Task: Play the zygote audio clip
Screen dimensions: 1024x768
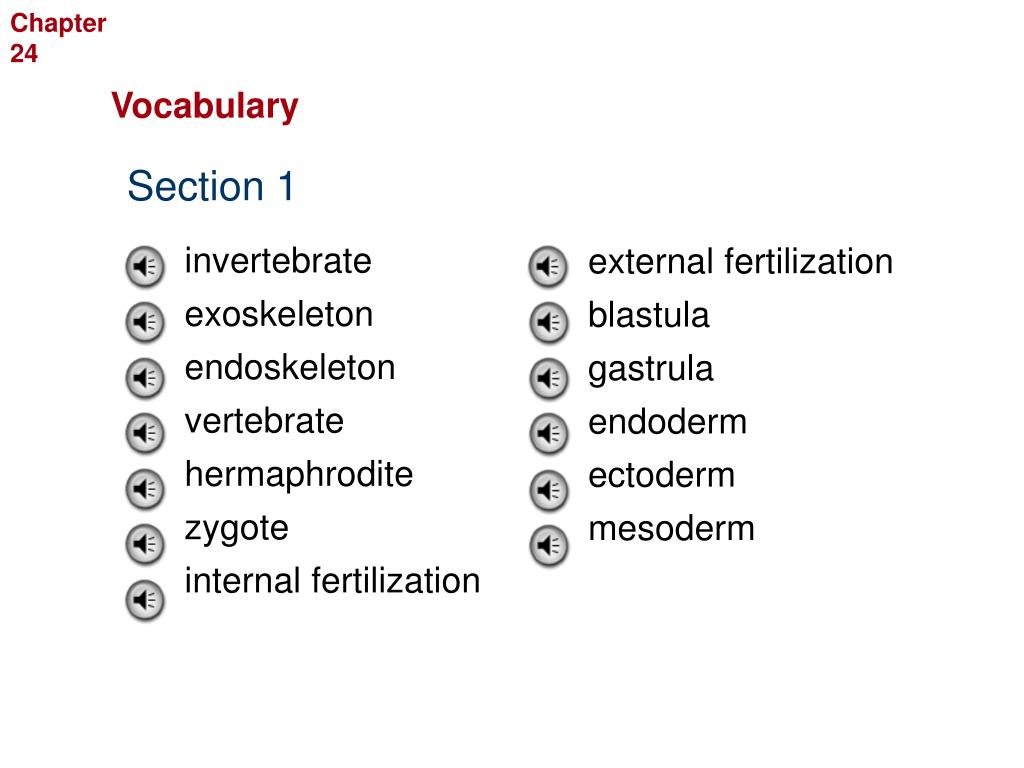Action: click(144, 544)
